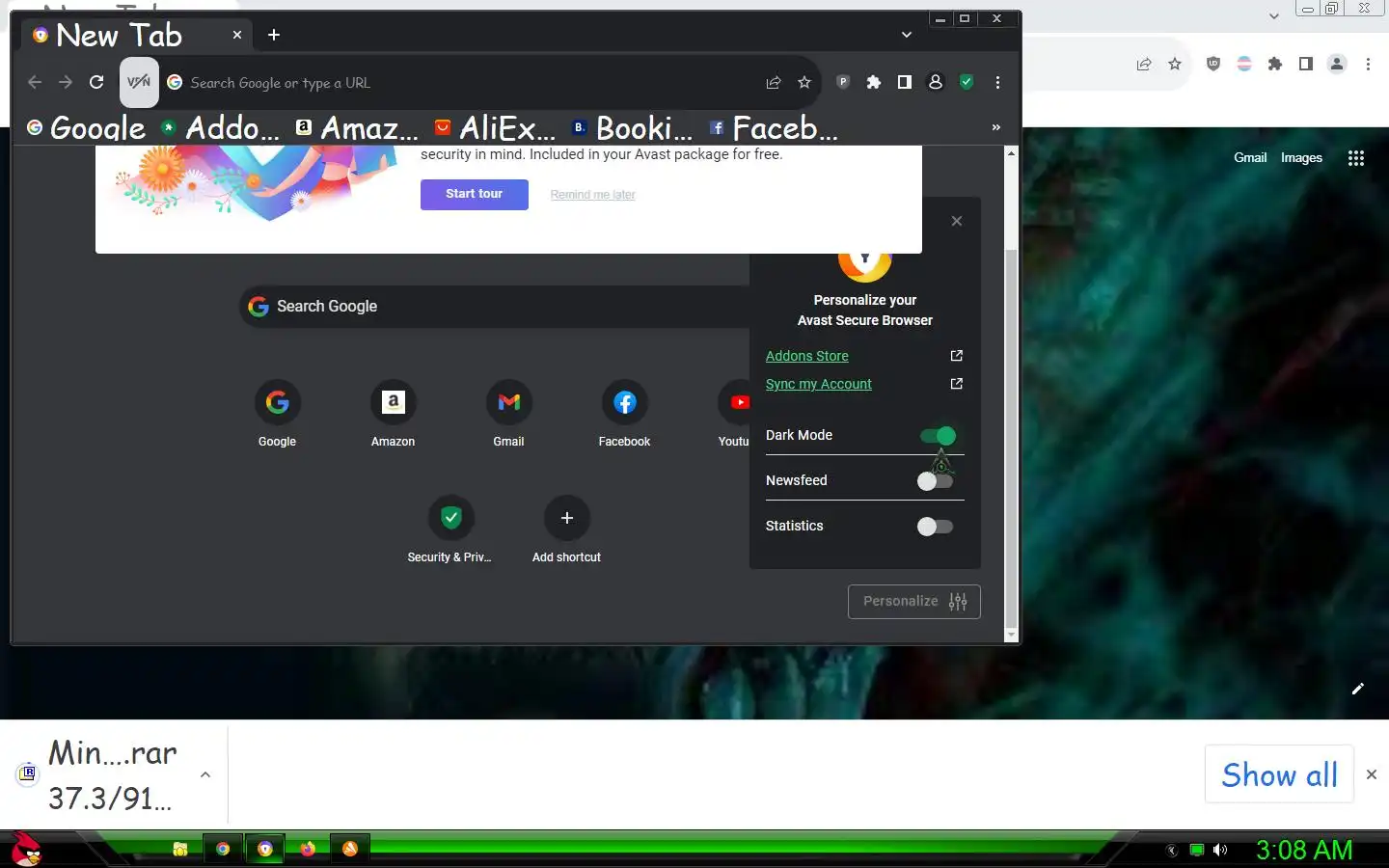Open the Addons Store link

click(x=807, y=356)
